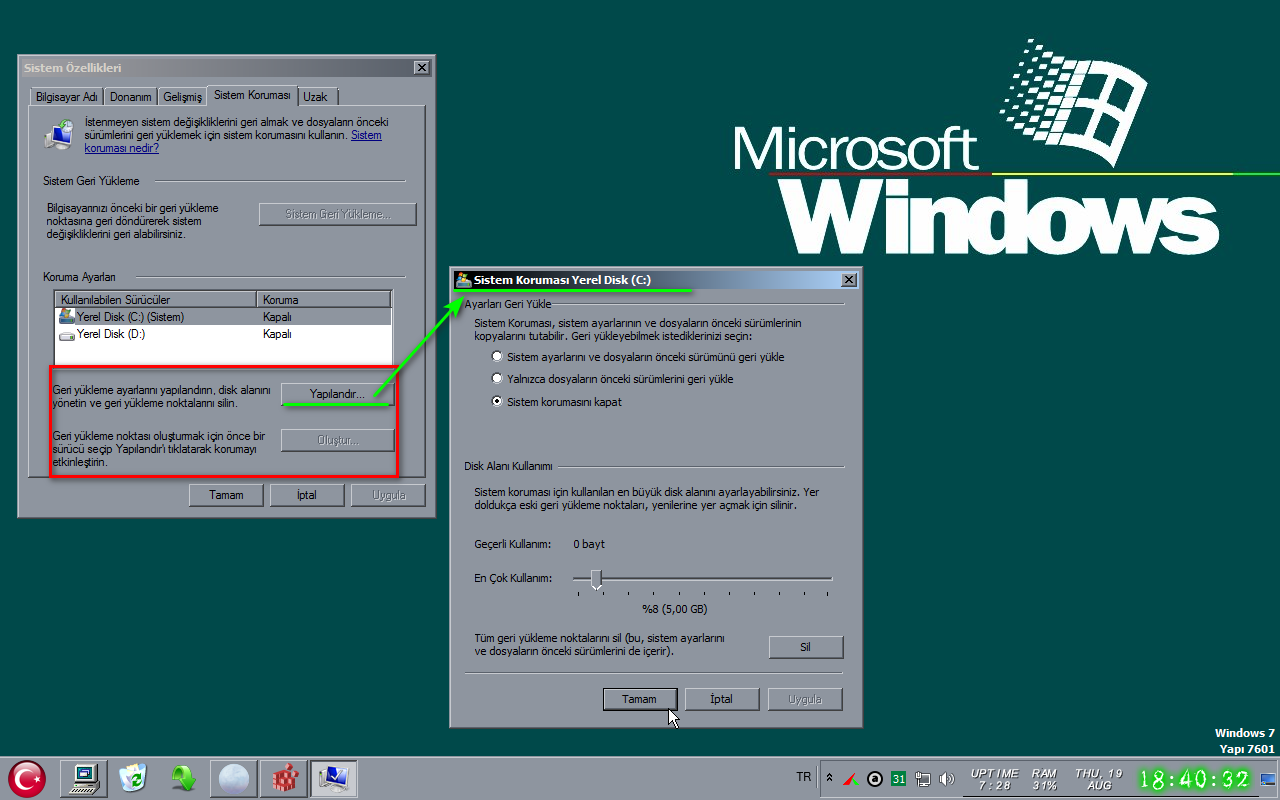Click Tamam in Sistem Koruması dialog
This screenshot has height=800, width=1280.
click(640, 699)
